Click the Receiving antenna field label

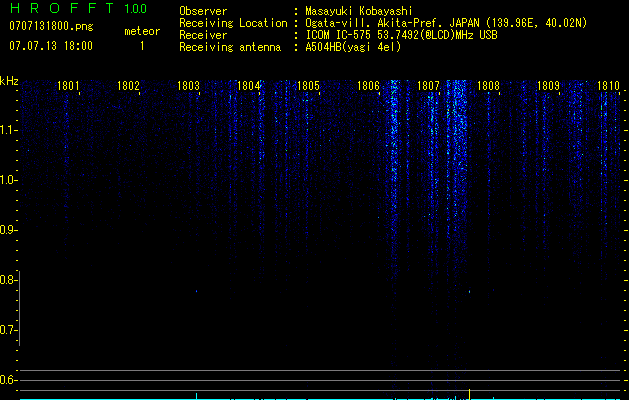(x=230, y=47)
